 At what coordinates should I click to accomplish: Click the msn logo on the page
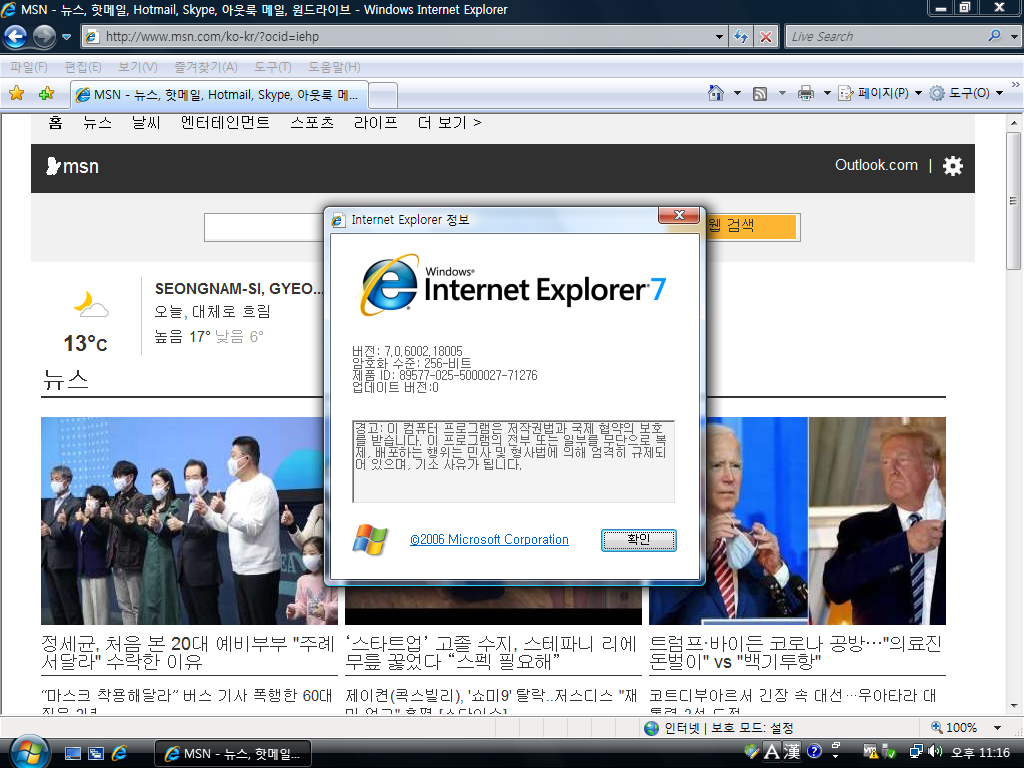[x=72, y=167]
